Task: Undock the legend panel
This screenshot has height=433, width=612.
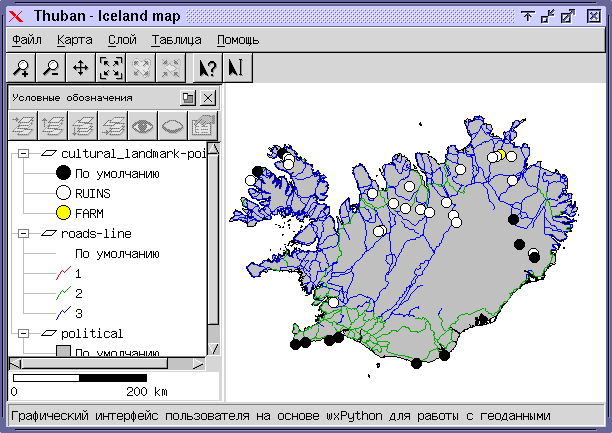Action: coord(188,98)
